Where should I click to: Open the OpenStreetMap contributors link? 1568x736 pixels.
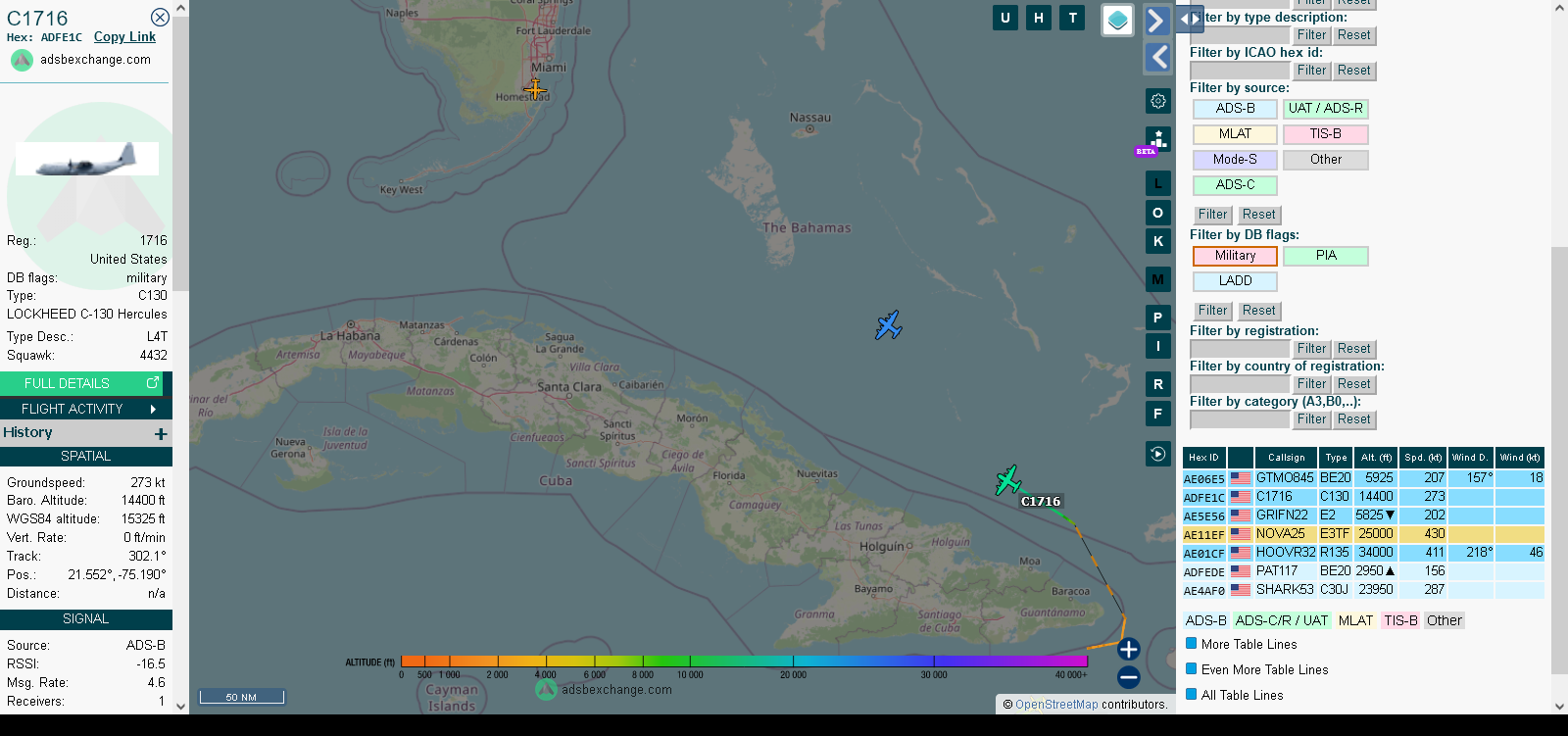click(1056, 705)
